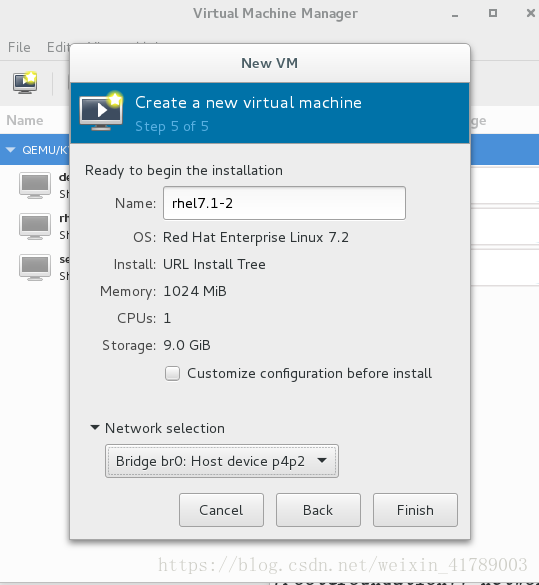Screen dimensions: 539x585
Task: Minimize the Virtual Machine Manager window
Action: pos(455,14)
